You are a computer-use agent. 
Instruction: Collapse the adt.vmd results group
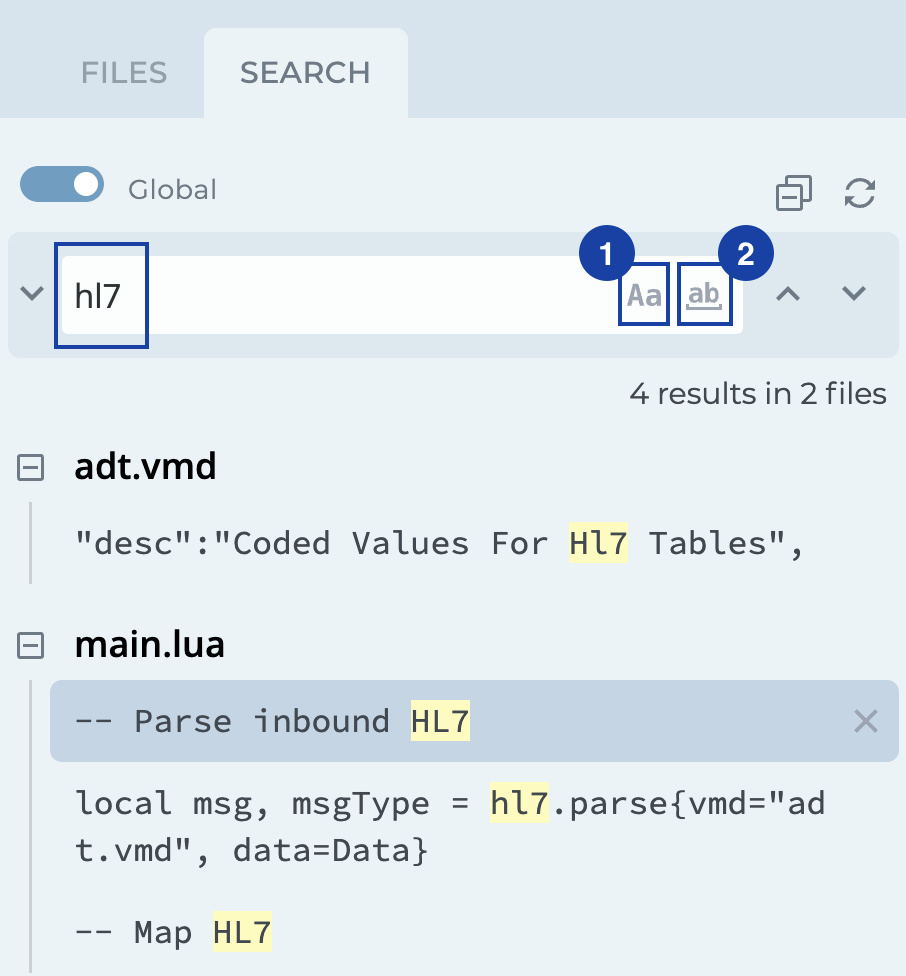pyautogui.click(x=31, y=467)
